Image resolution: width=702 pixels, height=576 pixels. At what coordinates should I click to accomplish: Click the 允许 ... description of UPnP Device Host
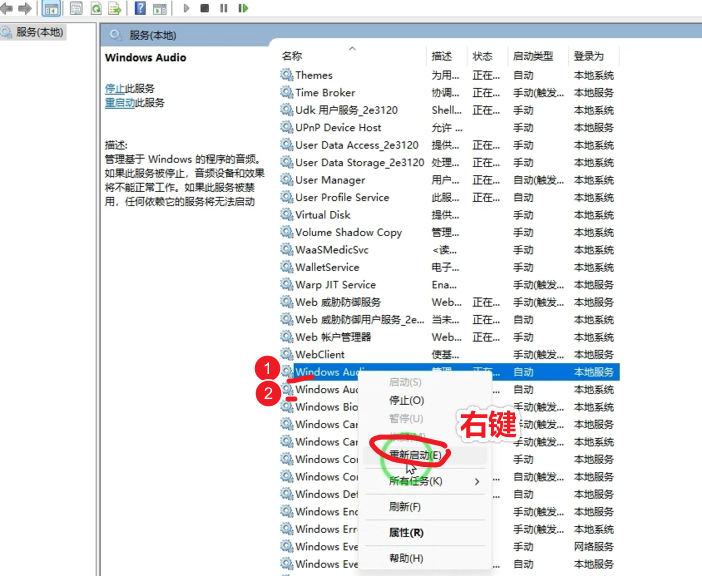(x=447, y=128)
